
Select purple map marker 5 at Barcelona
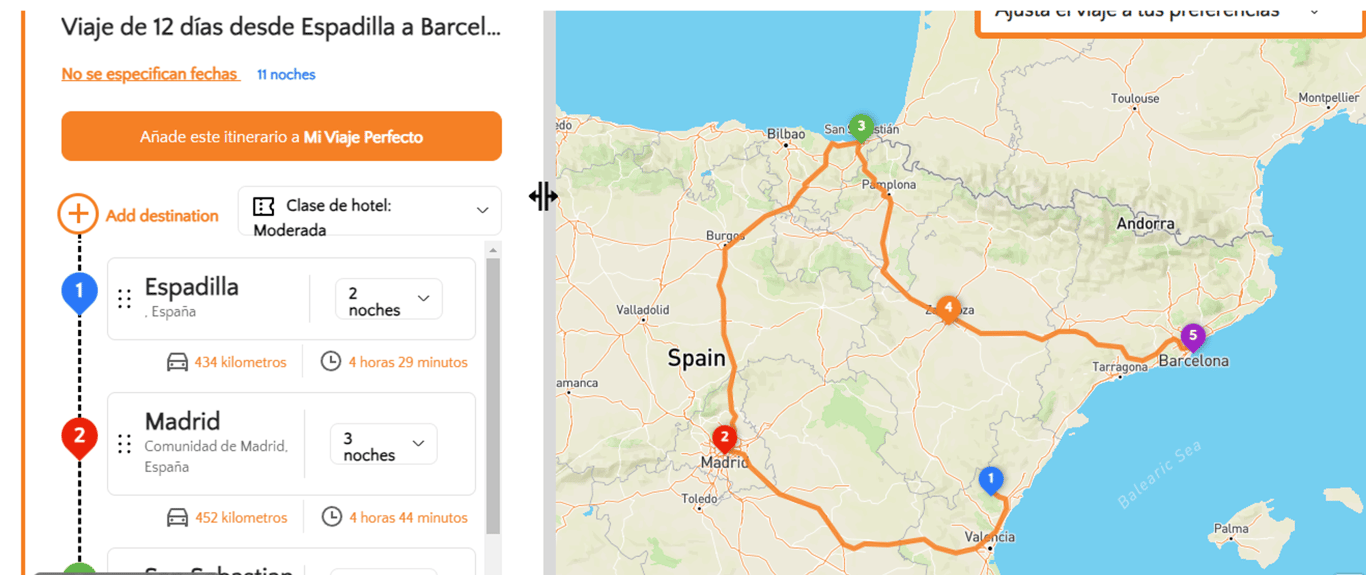coord(1192,337)
